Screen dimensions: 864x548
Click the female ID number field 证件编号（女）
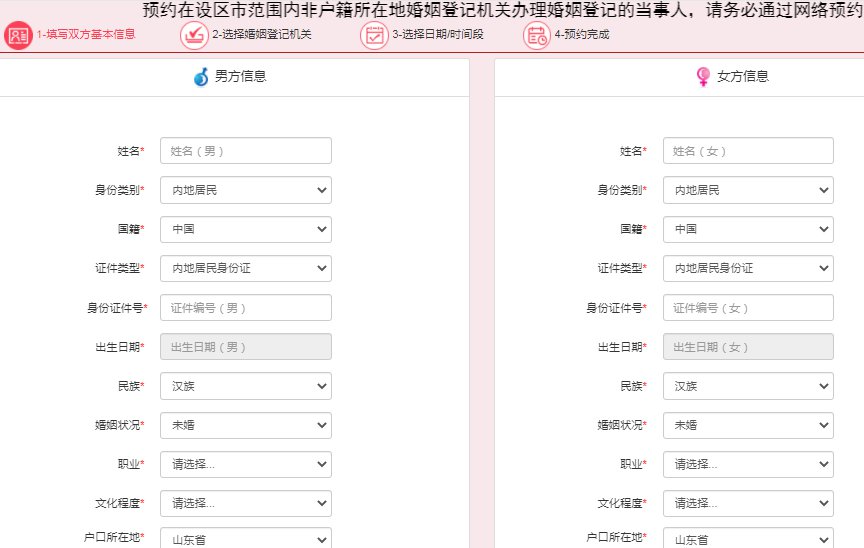748,308
